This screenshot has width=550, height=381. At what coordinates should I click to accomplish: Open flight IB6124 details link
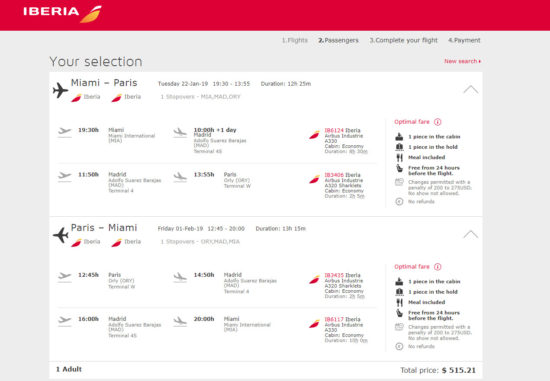coord(334,130)
